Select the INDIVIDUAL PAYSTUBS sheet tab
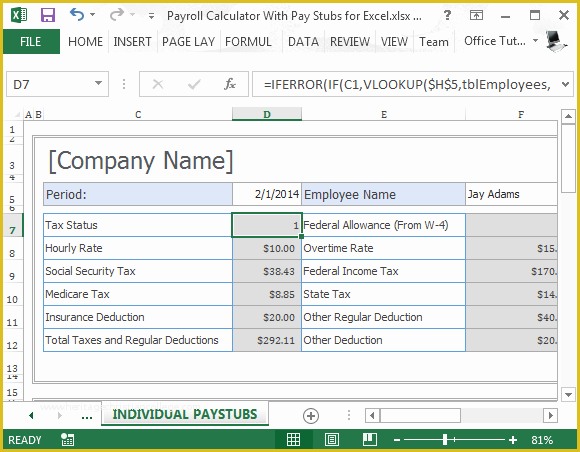The image size is (580, 452). point(185,414)
